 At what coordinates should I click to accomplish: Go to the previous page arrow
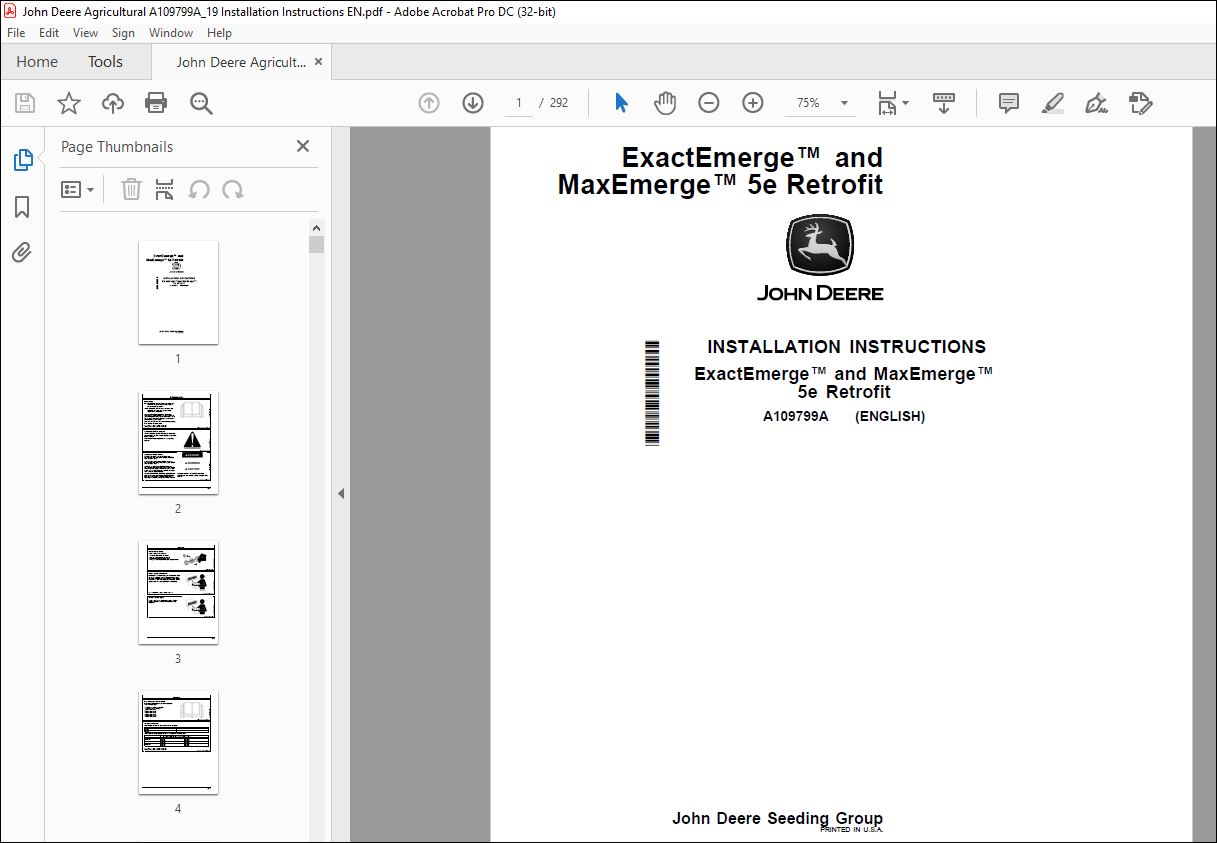click(429, 103)
